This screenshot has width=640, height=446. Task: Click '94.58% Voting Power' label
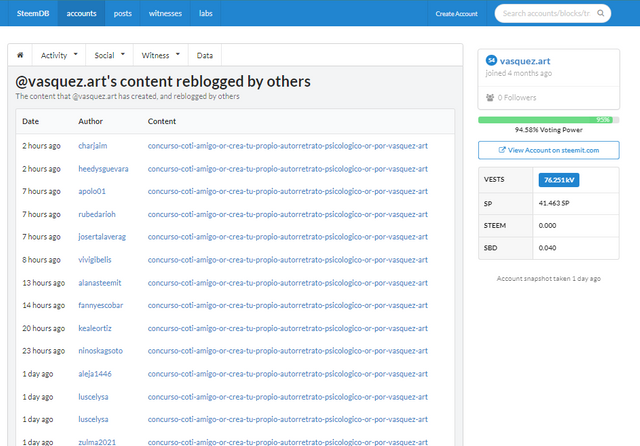[549, 130]
